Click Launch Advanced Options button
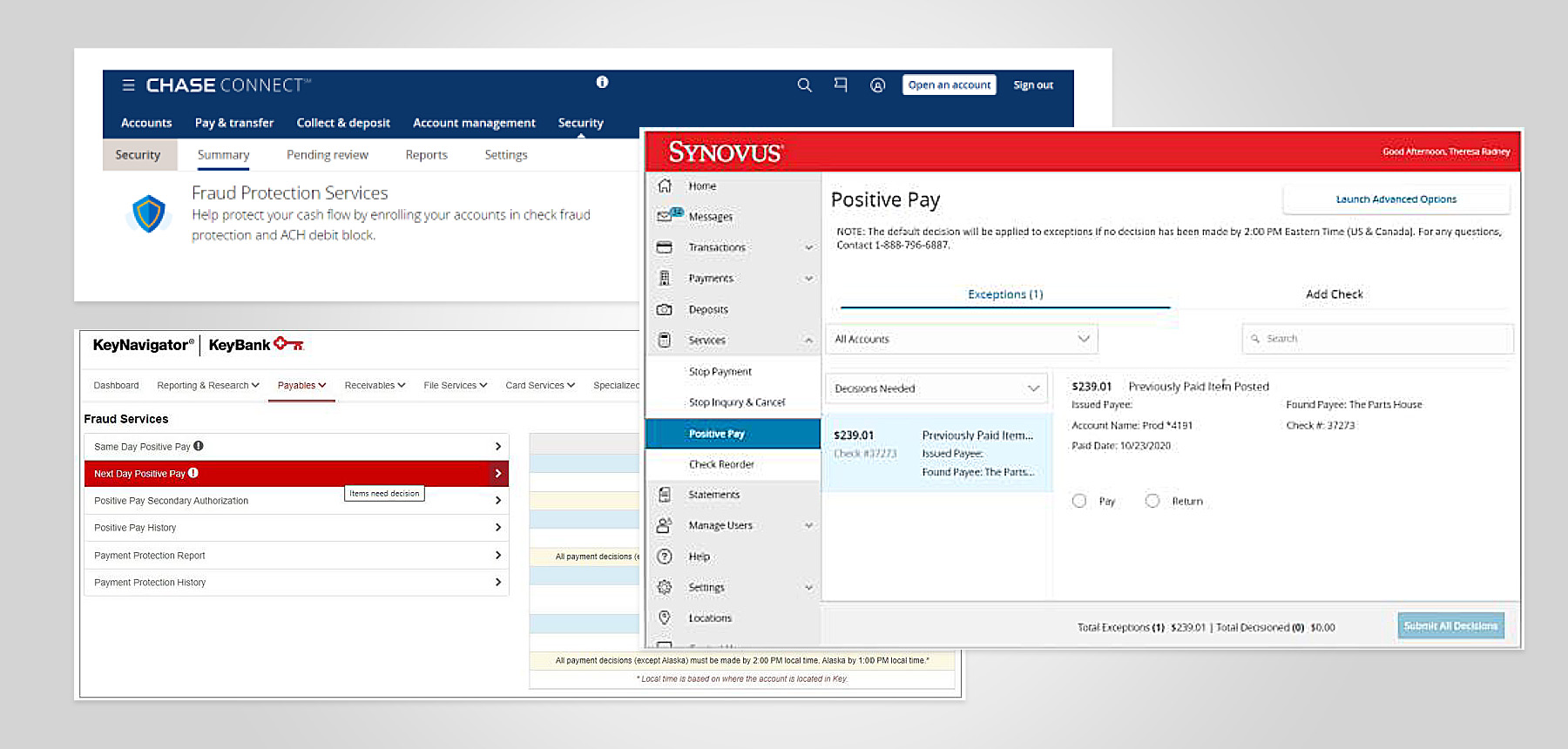Image resolution: width=1568 pixels, height=749 pixels. click(x=1396, y=199)
